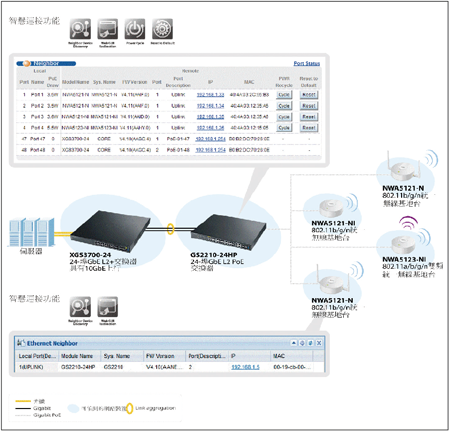Open 192.168.1.5 link in Ethernet Neighbor

click(x=245, y=367)
